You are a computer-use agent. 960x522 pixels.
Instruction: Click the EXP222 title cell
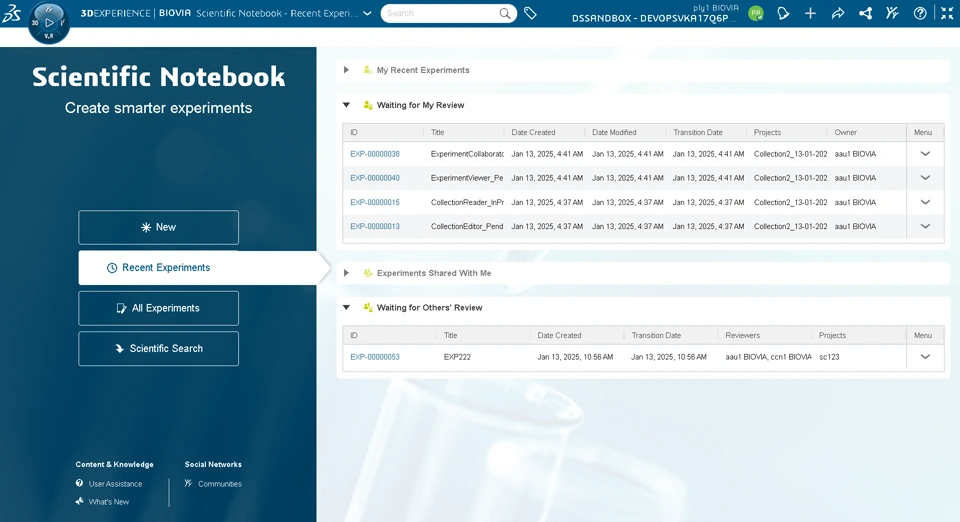[x=457, y=357]
